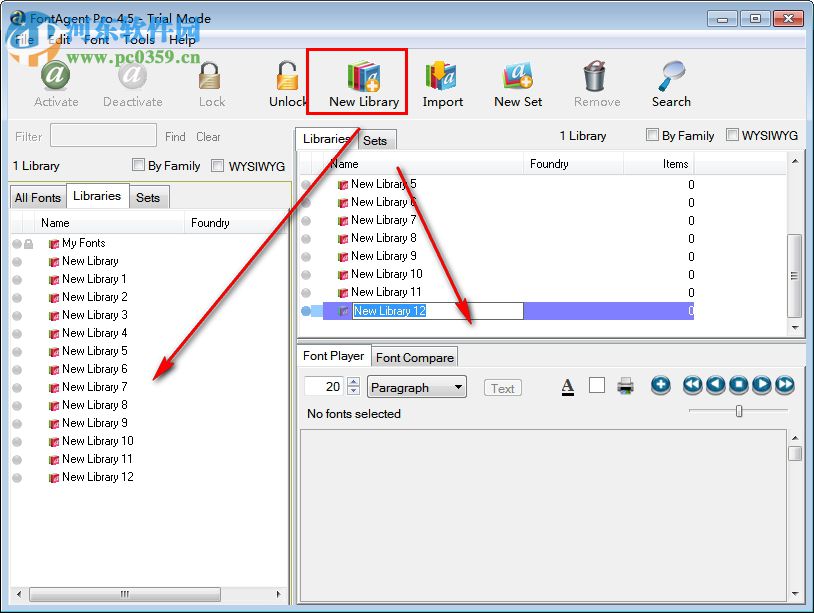814x613 pixels.
Task: Select the Lock icon on the toolbar
Action: click(210, 75)
